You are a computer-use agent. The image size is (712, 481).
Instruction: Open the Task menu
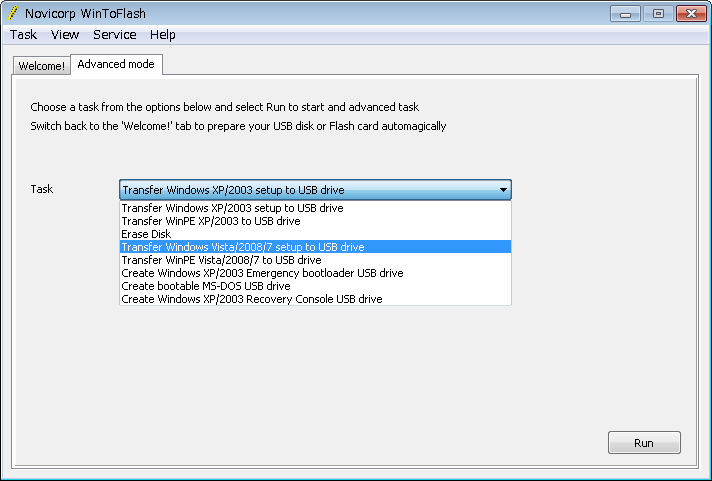(x=23, y=35)
